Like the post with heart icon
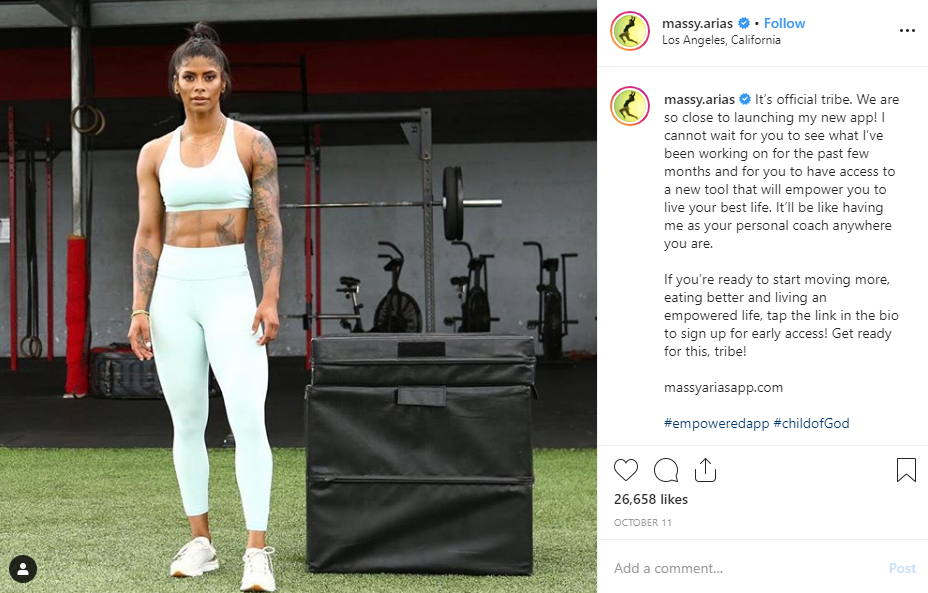Viewport: 928px width, 593px height. coord(626,470)
